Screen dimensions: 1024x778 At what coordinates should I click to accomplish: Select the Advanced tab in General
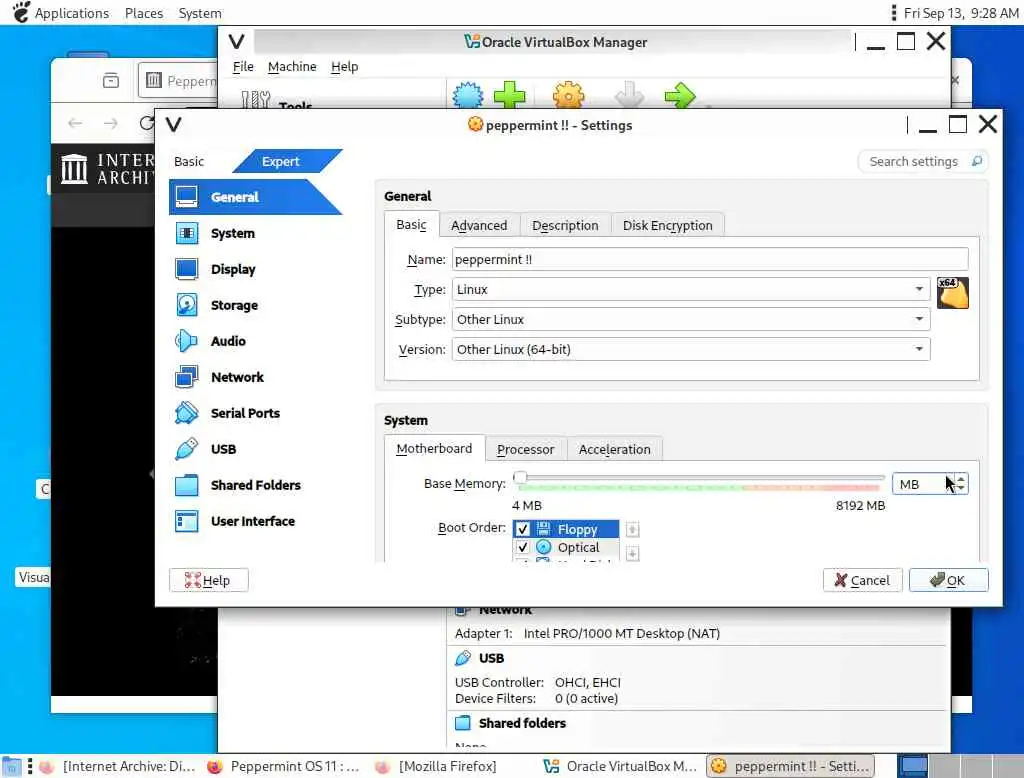pos(479,225)
